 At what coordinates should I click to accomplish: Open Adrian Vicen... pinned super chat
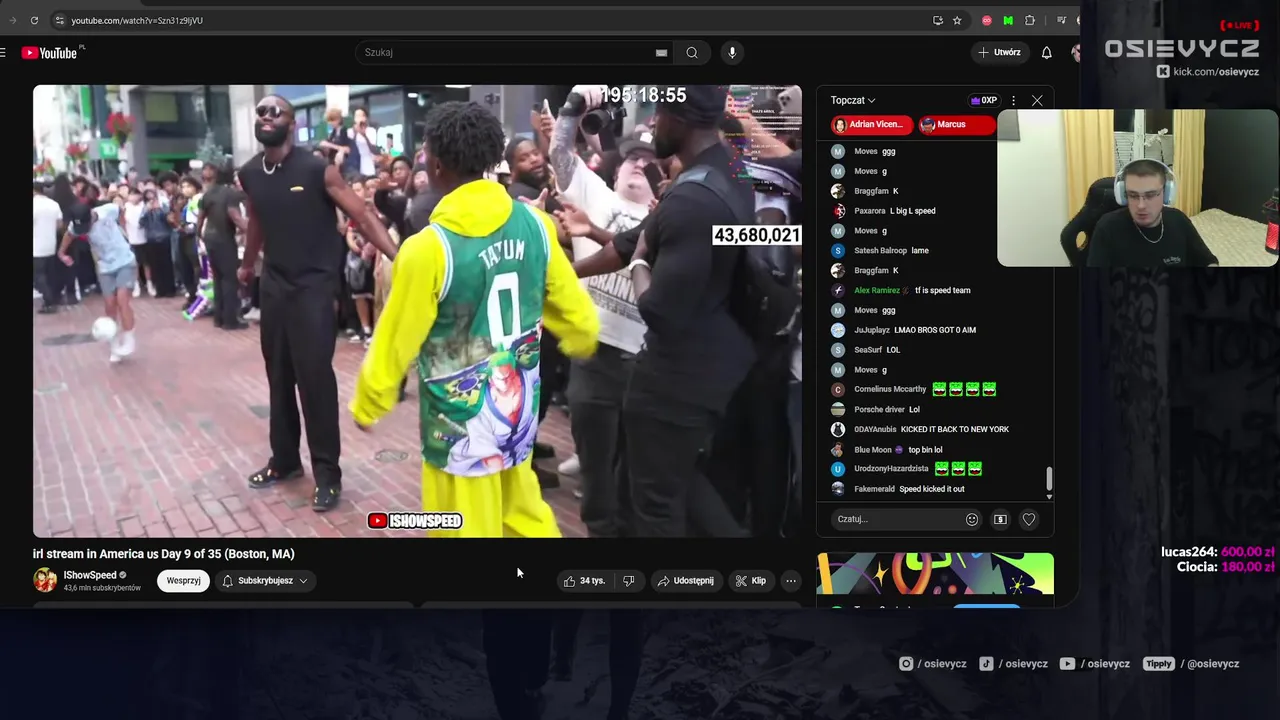point(872,124)
